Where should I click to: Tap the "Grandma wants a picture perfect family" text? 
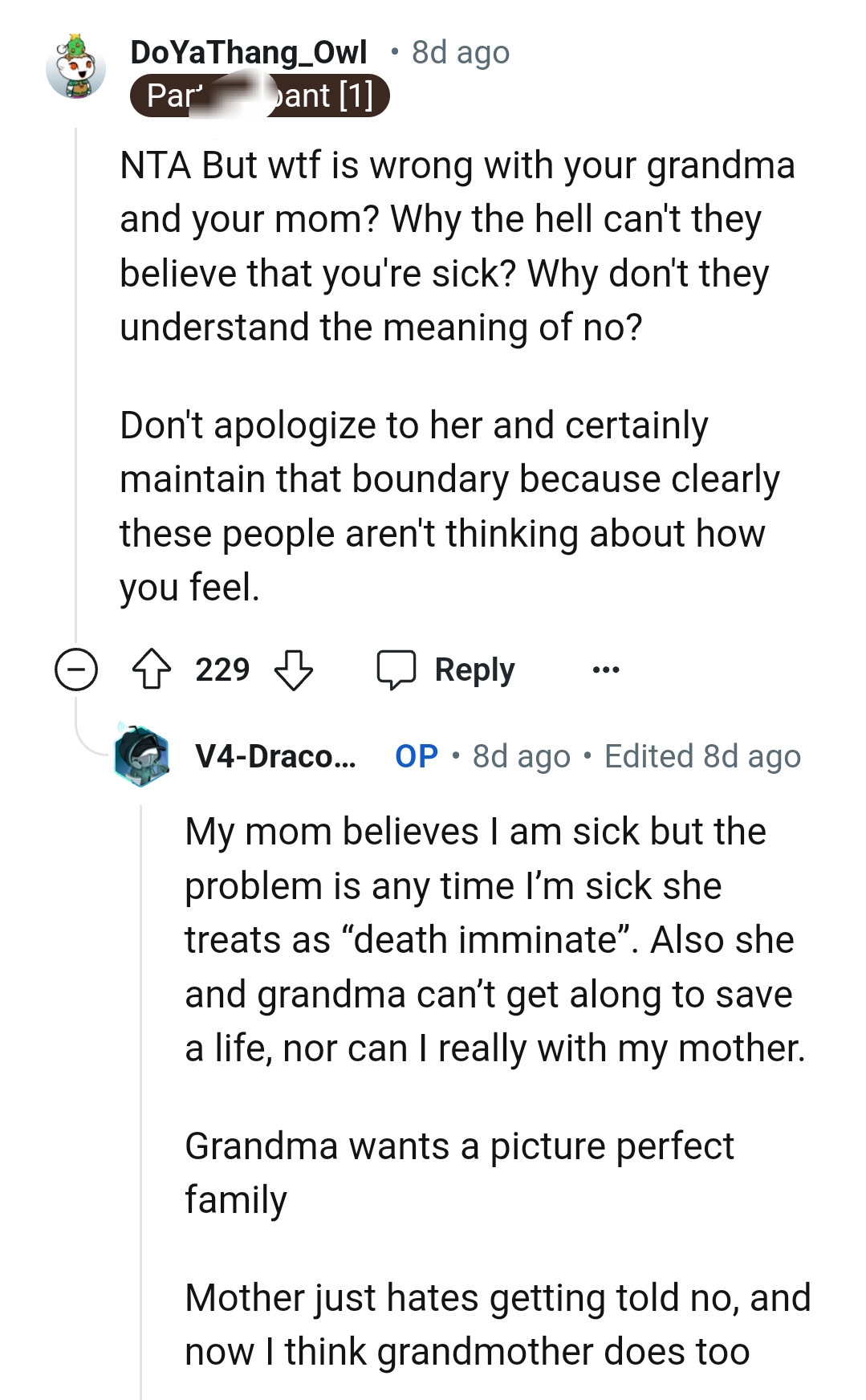459,1172
